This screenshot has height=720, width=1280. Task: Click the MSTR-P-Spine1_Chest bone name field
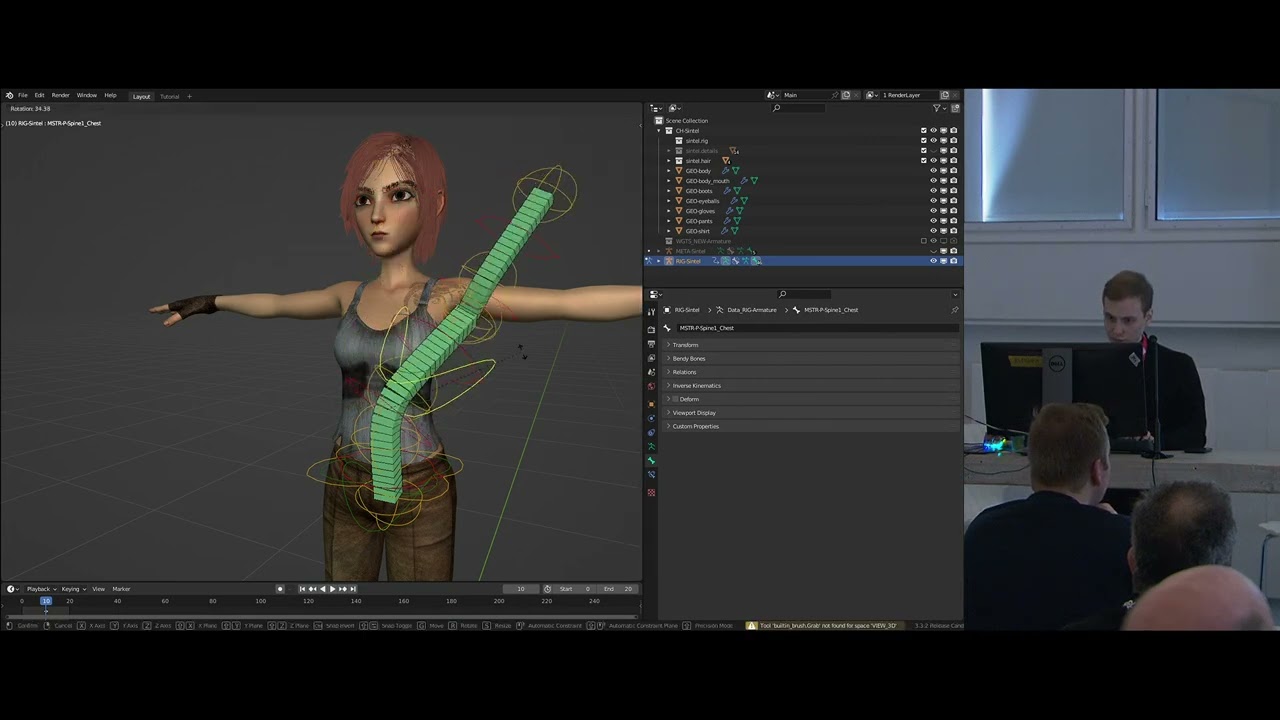818,328
